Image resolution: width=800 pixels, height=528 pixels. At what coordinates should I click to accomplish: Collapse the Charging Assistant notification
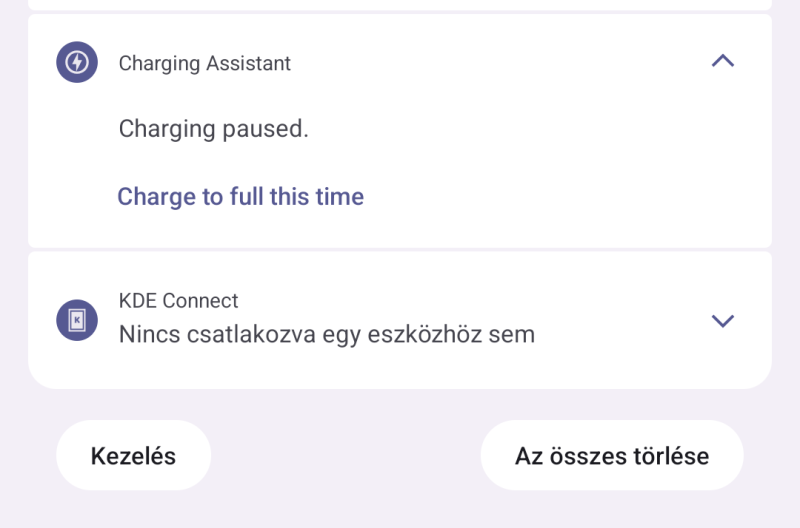(x=722, y=62)
